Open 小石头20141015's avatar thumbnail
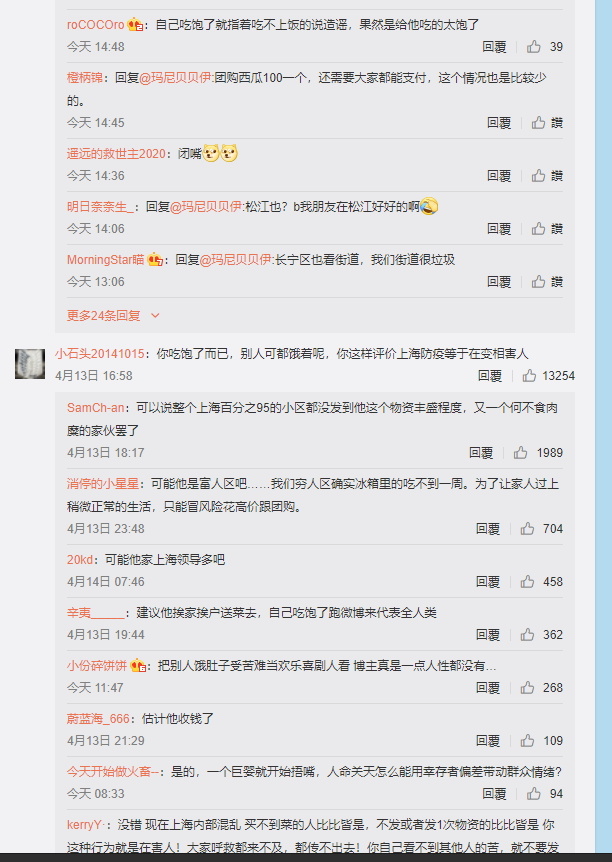This screenshot has height=862, width=612. pos(30,363)
